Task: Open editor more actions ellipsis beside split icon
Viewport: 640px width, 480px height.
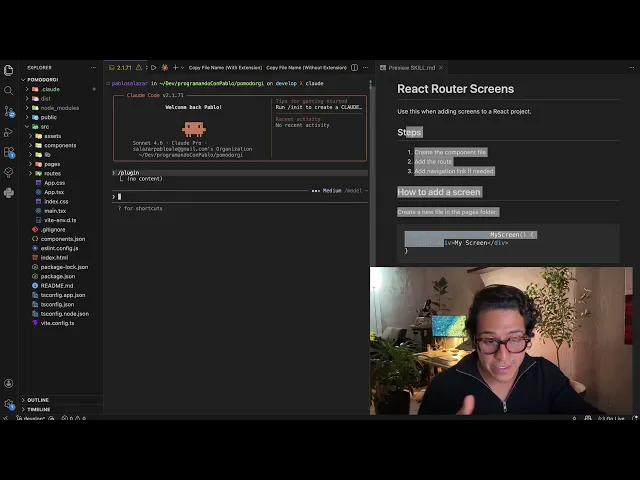Action: [366, 68]
